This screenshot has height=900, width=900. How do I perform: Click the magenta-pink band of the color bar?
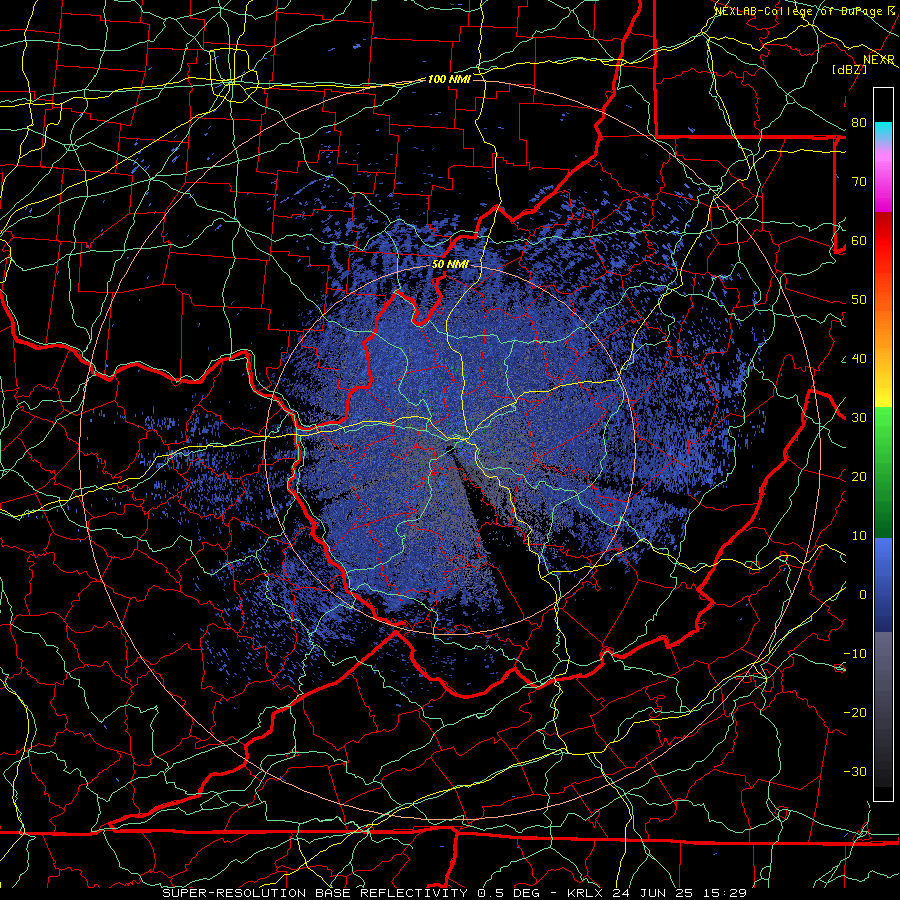883,178
